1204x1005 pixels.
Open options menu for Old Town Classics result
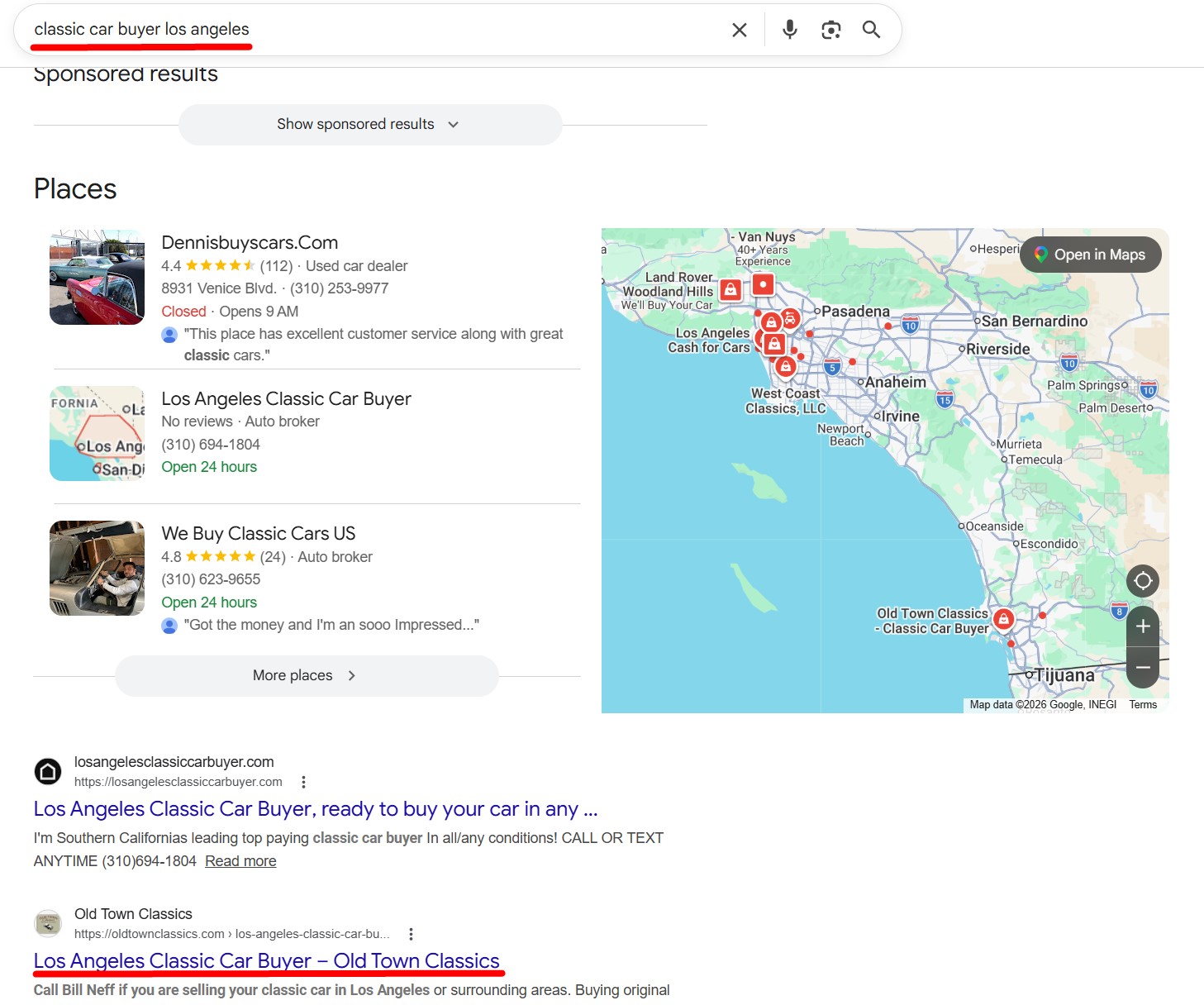[411, 934]
